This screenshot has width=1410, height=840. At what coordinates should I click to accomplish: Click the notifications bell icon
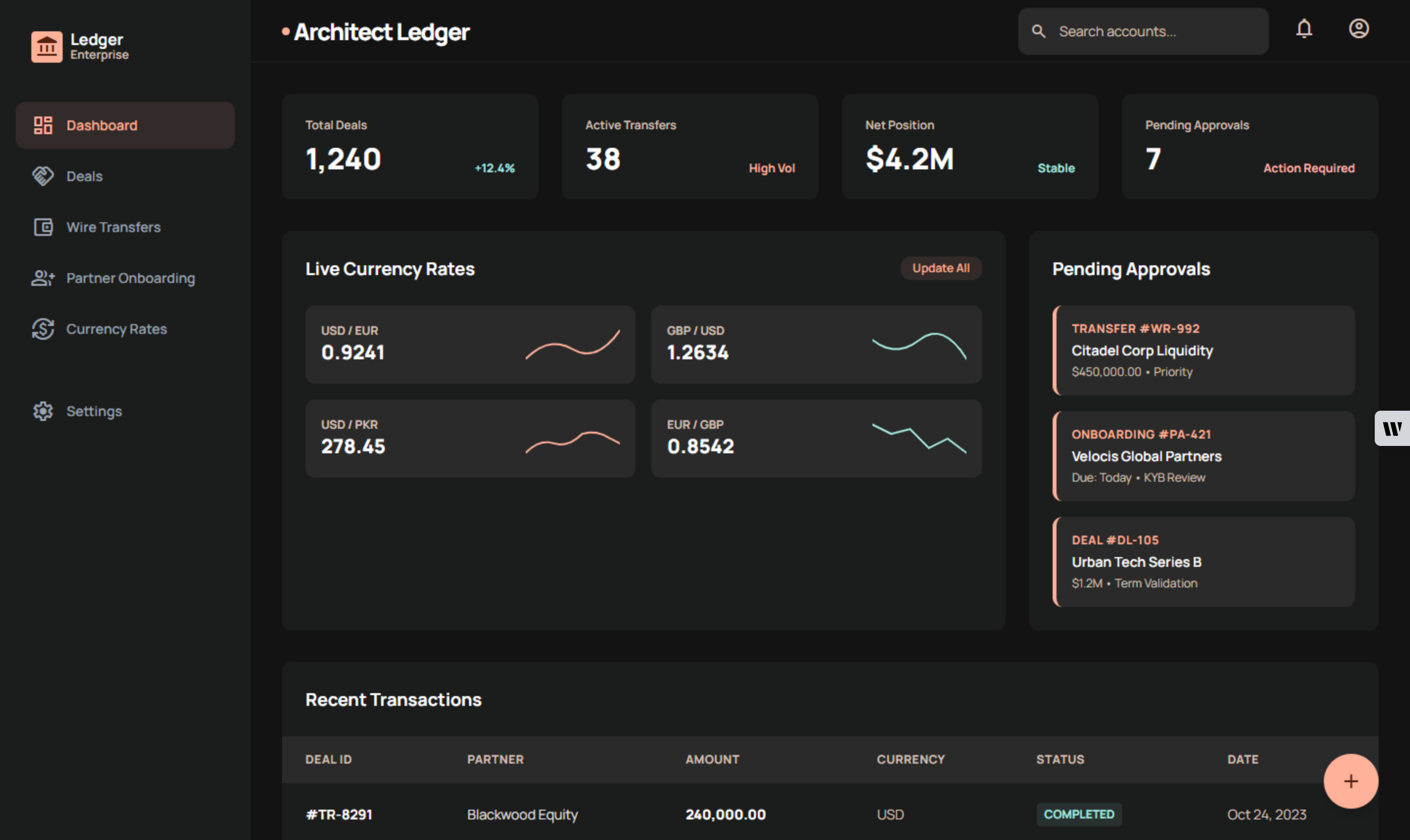point(1304,29)
